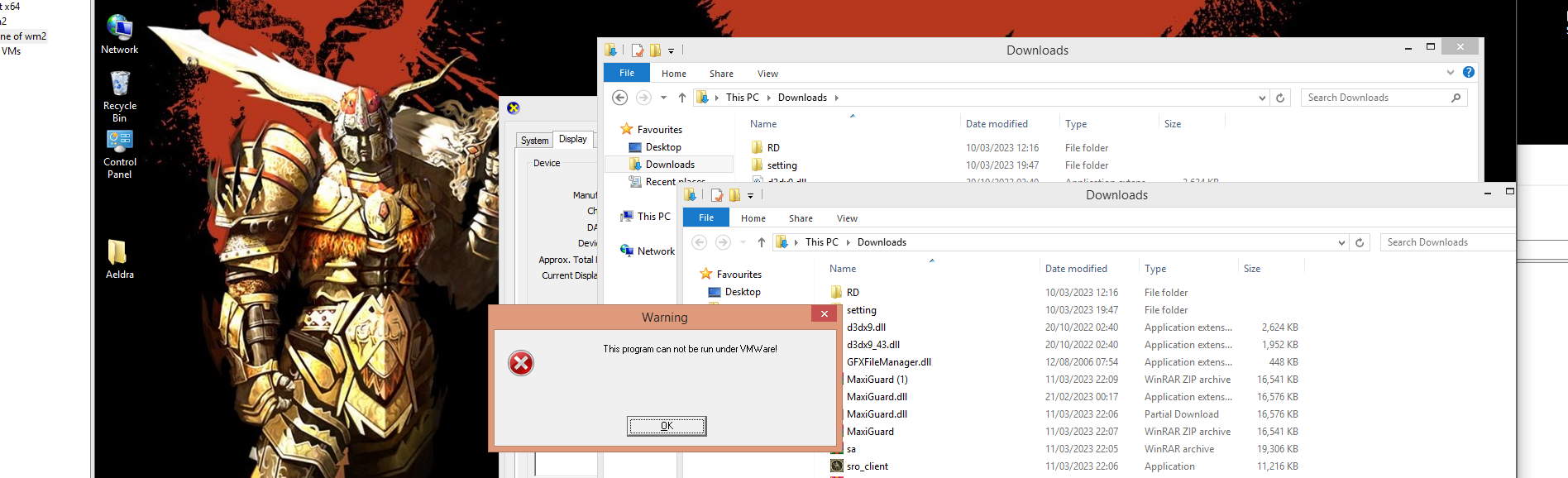Expand the chevron after This PC in rear window breadcrumb

point(768,98)
